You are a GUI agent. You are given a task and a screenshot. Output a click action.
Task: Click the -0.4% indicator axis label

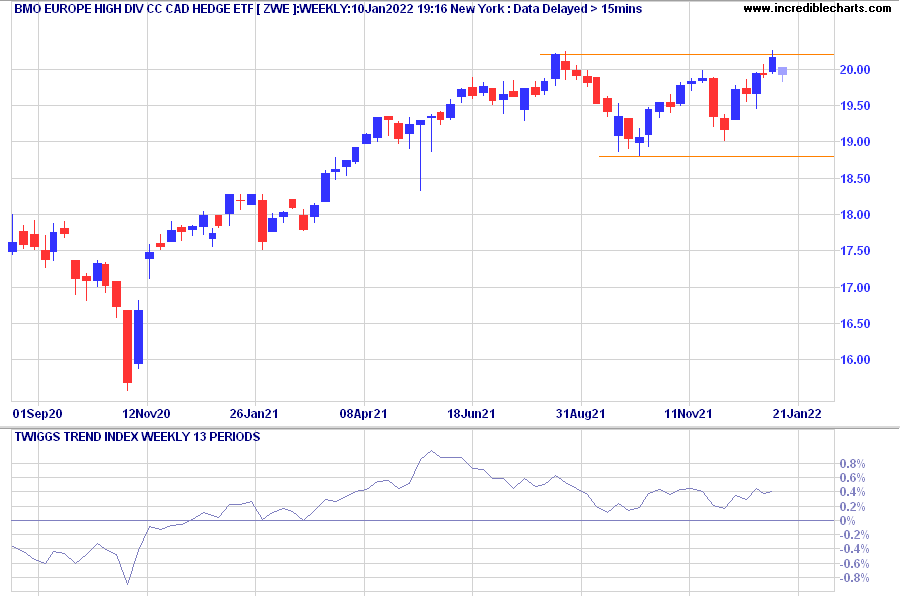click(x=854, y=549)
